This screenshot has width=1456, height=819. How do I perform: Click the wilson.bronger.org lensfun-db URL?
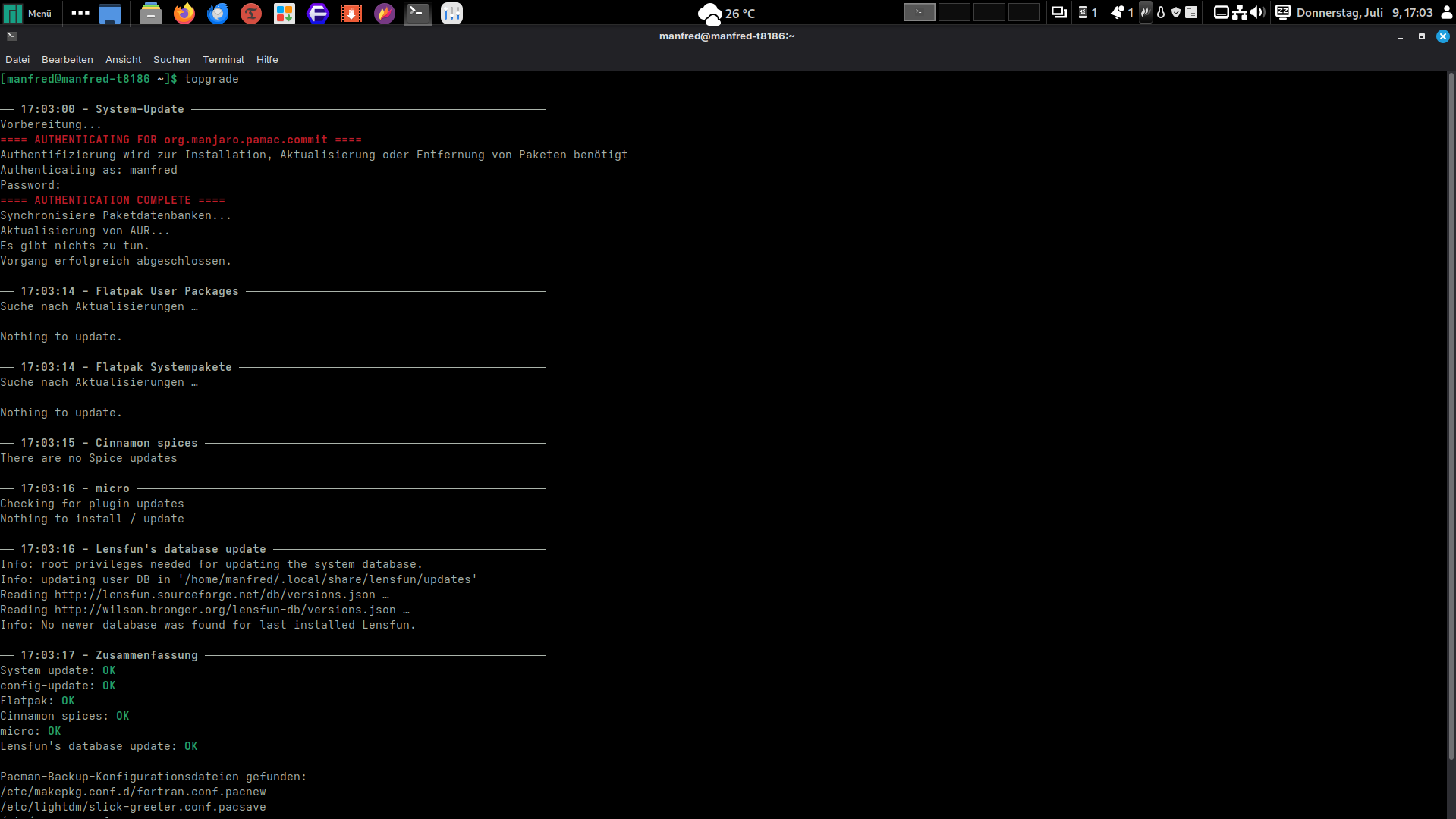pyautogui.click(x=225, y=610)
